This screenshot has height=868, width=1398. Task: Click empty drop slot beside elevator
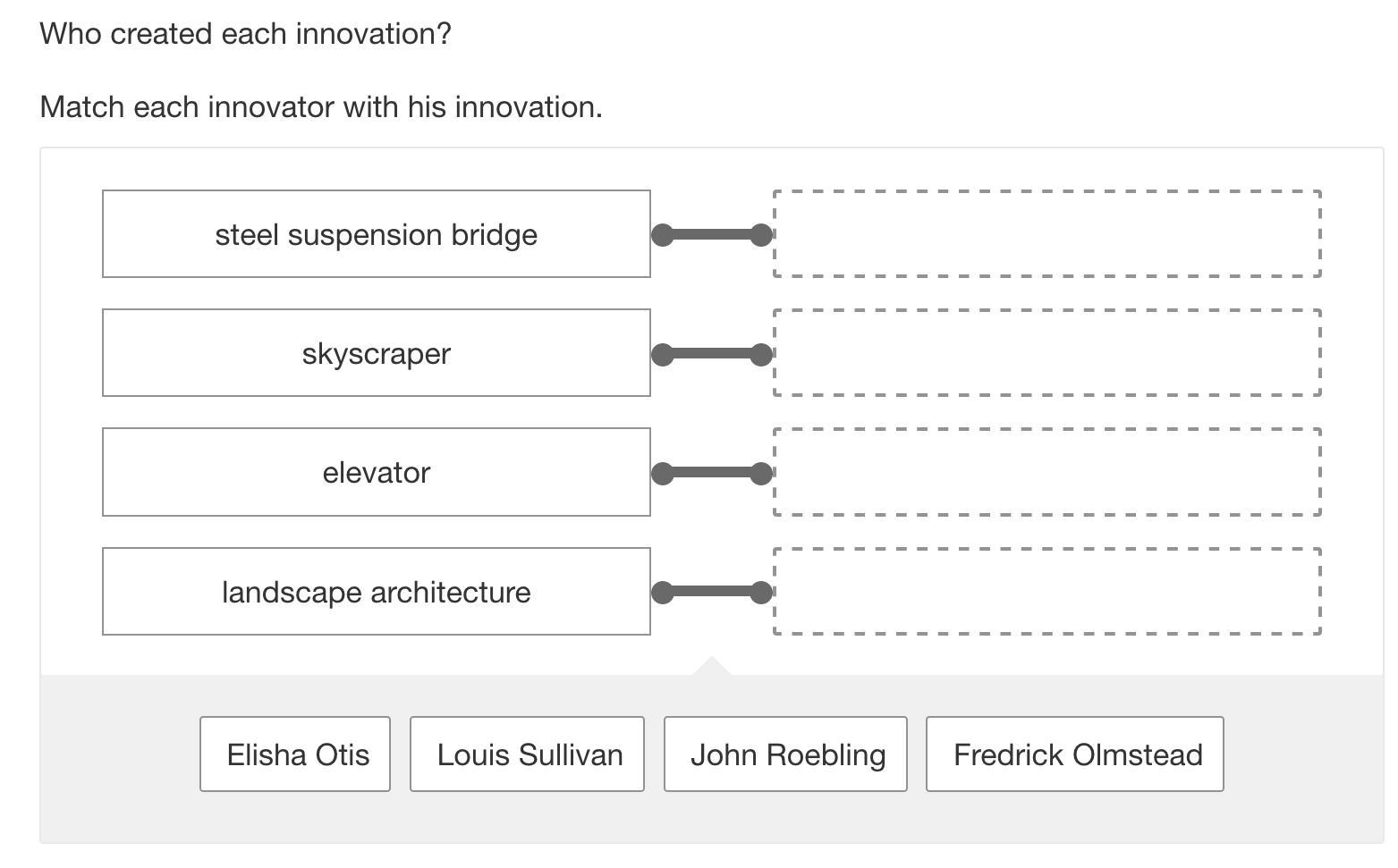(x=1046, y=472)
